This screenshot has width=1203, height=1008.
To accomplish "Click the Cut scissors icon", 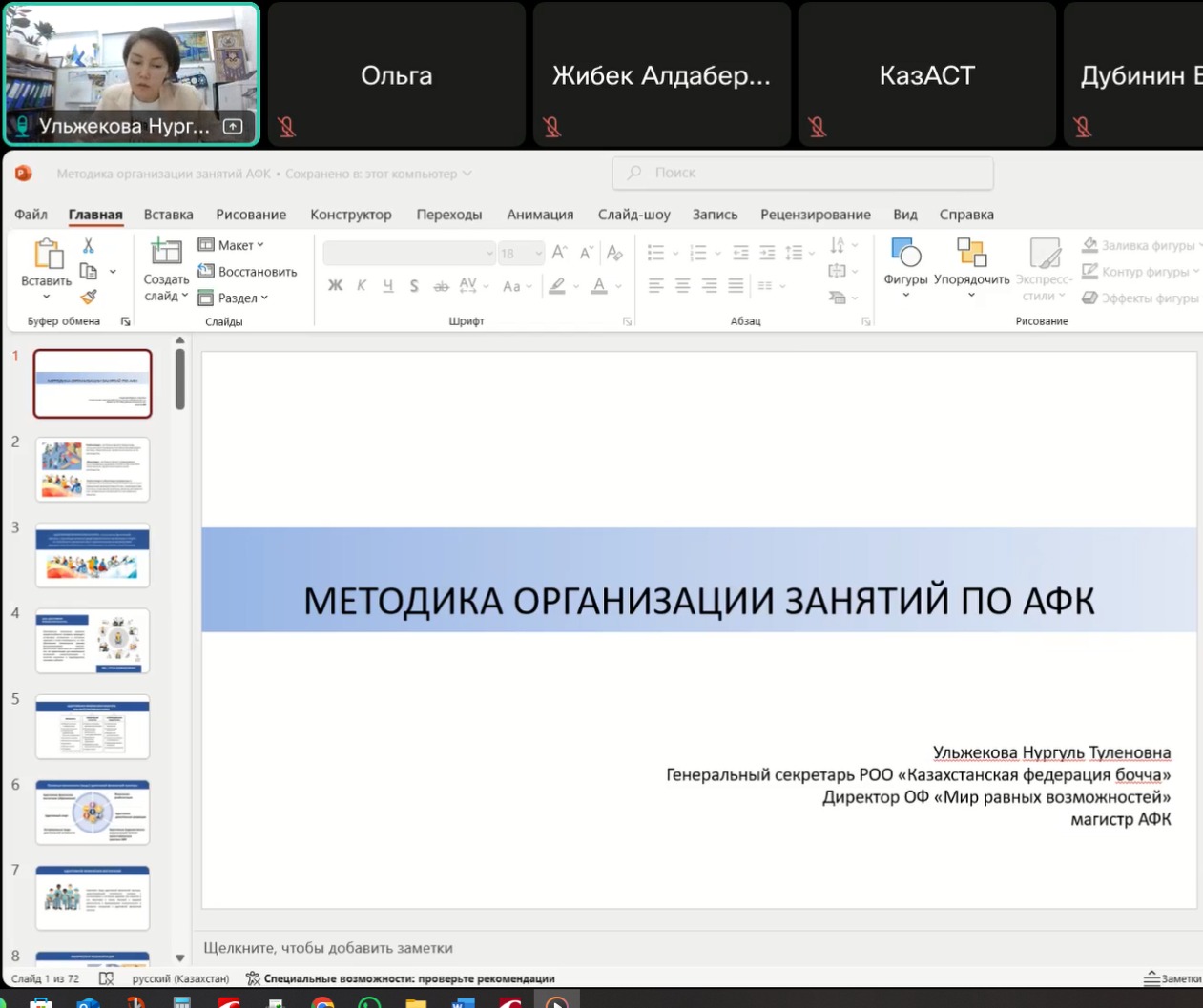I will tap(88, 246).
